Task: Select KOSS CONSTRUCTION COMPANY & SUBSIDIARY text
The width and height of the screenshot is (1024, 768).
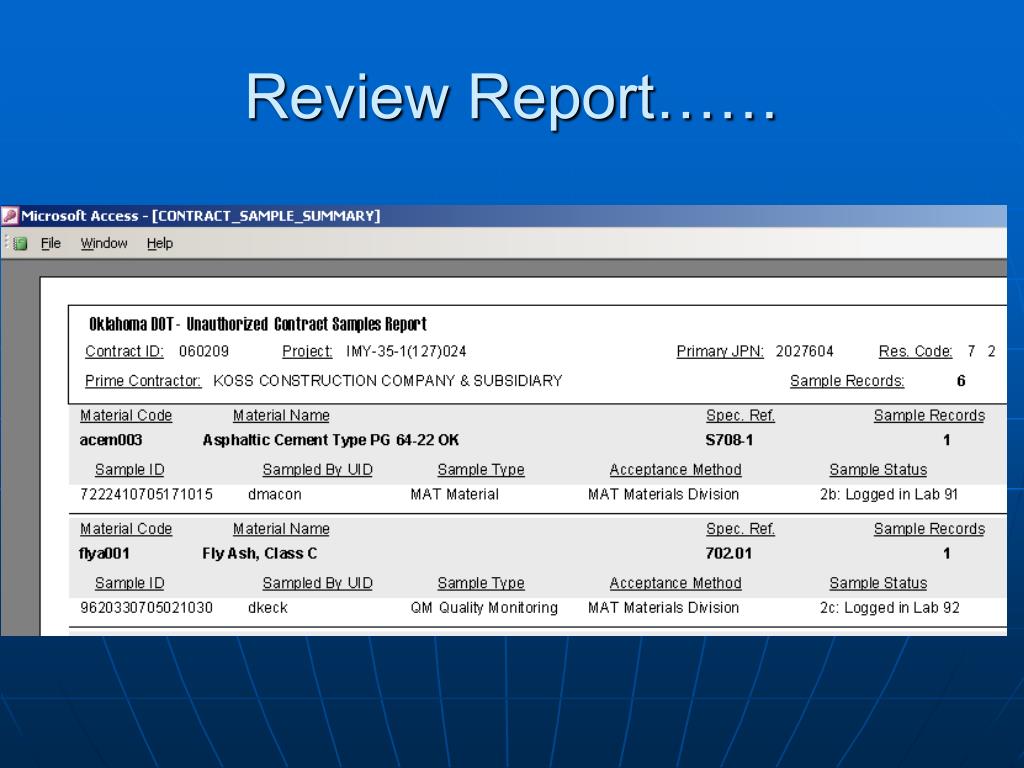Action: point(388,381)
